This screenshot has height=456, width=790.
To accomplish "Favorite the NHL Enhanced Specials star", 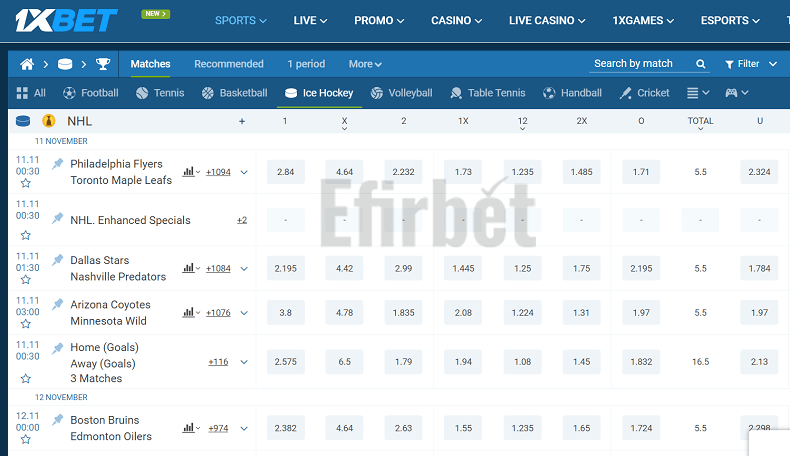I will click(x=26, y=235).
